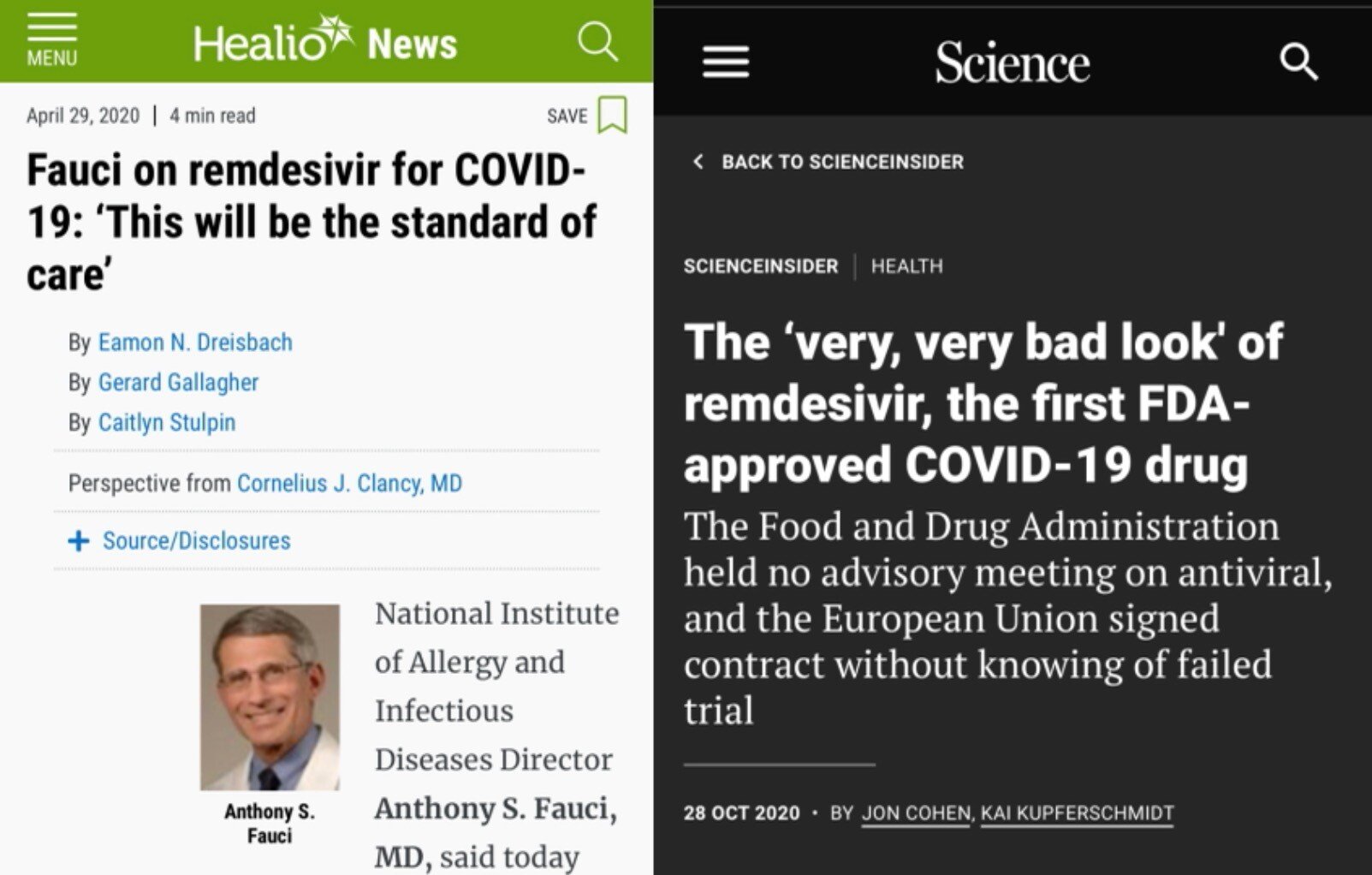Select the HEALTH category tag
The height and width of the screenshot is (875, 1372).
(x=907, y=266)
